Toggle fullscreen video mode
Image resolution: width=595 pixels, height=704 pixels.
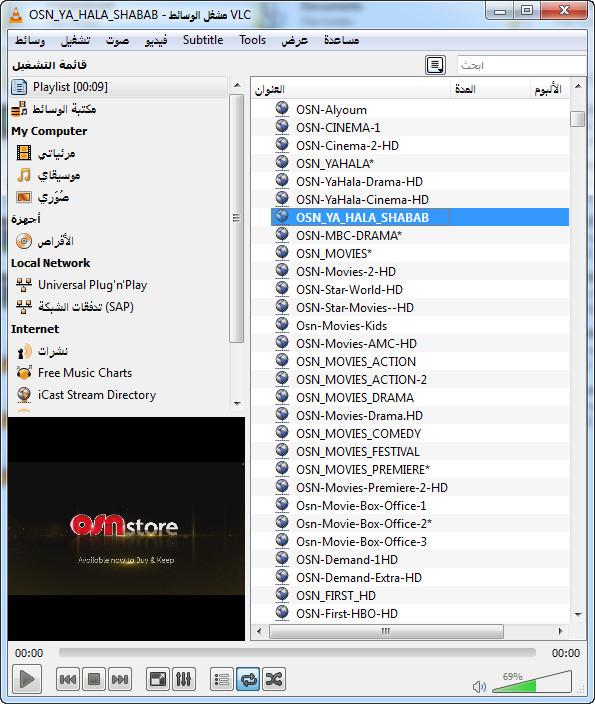(158, 679)
